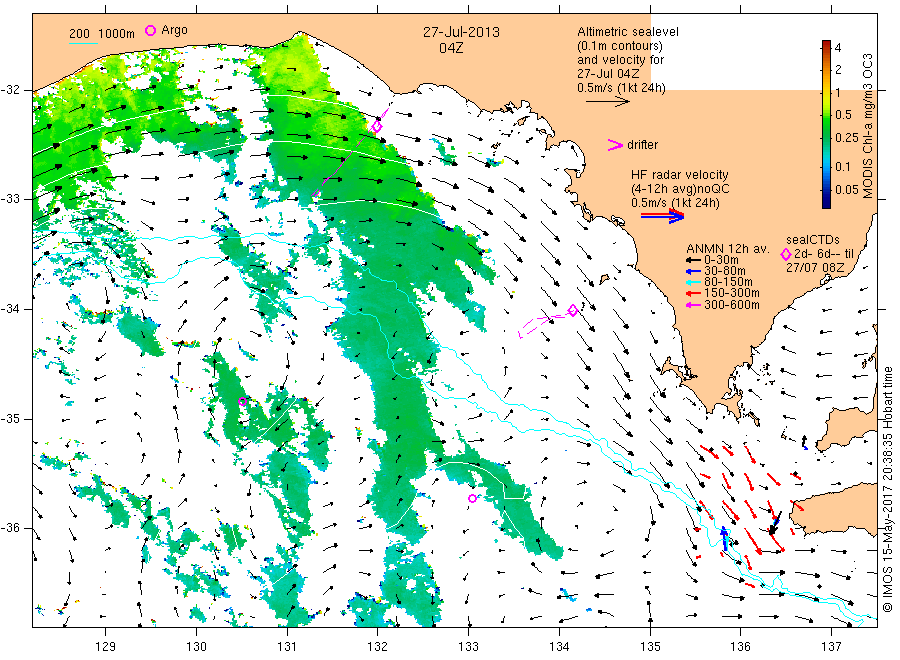Screen dimensions: 900x660
Task: Click the Argo circle marker near 133E 35.7S
Action: (472, 498)
